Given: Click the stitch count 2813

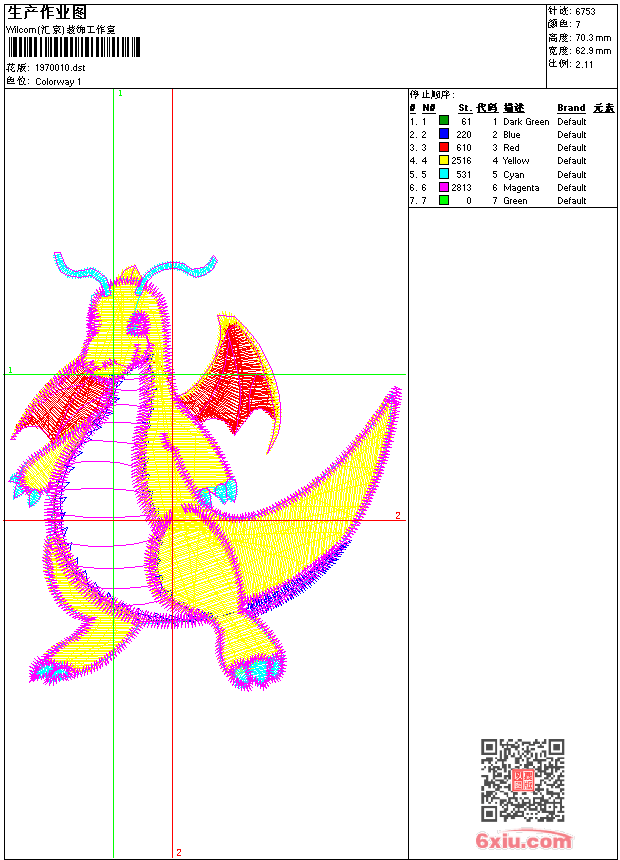Looking at the screenshot, I should [461, 188].
